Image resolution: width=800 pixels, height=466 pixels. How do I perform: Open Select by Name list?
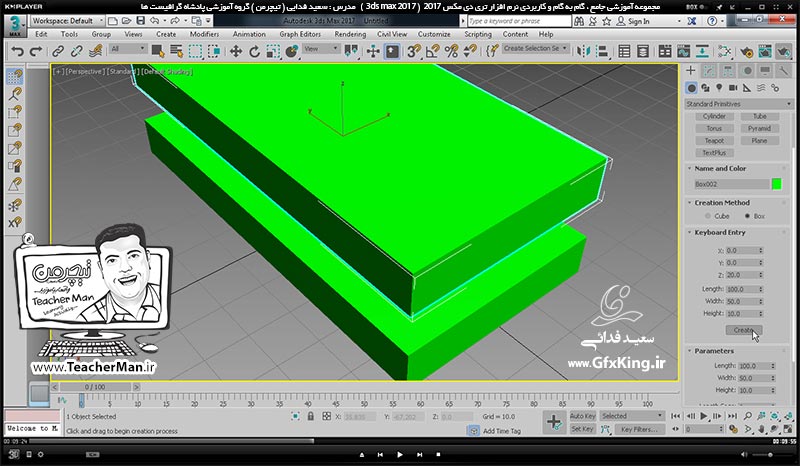[177, 51]
